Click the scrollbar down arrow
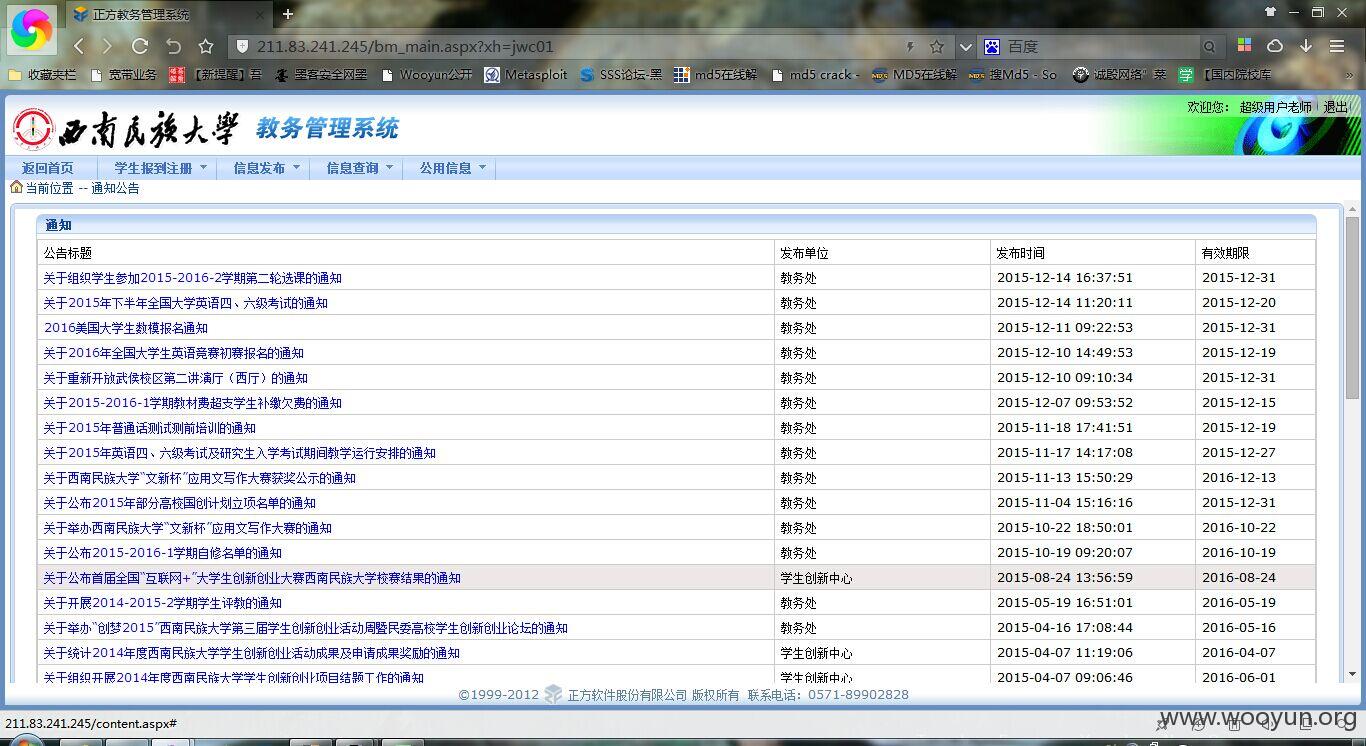1366x746 pixels. click(1352, 675)
